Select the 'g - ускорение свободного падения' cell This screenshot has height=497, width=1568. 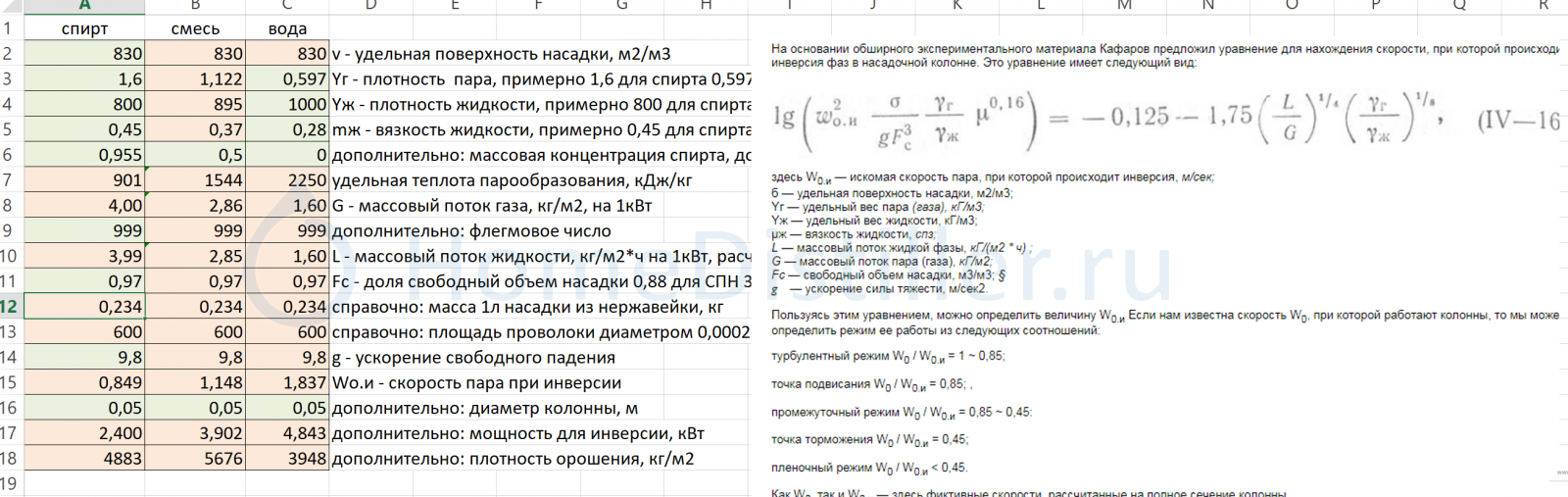[473, 358]
